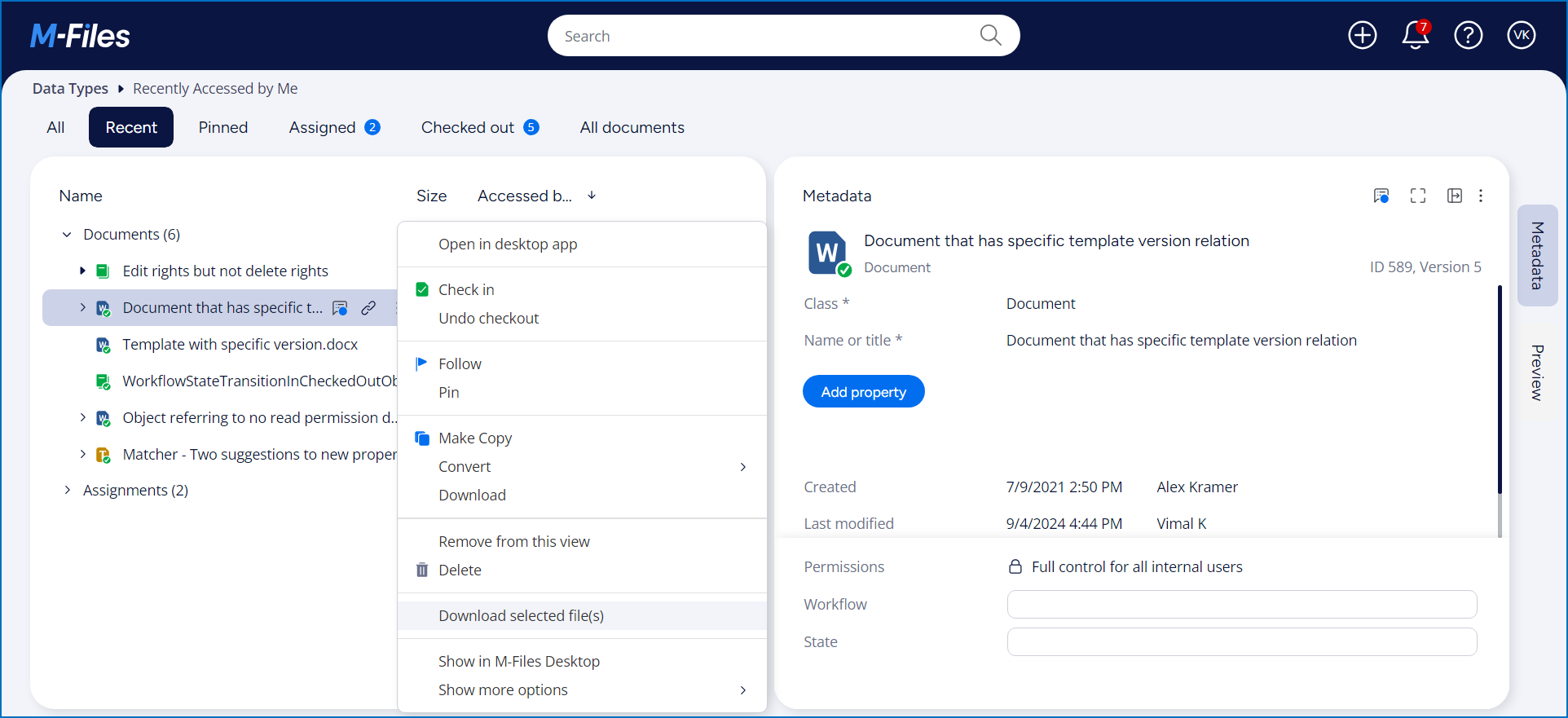Expand the selected Document that has specific row

pos(82,307)
